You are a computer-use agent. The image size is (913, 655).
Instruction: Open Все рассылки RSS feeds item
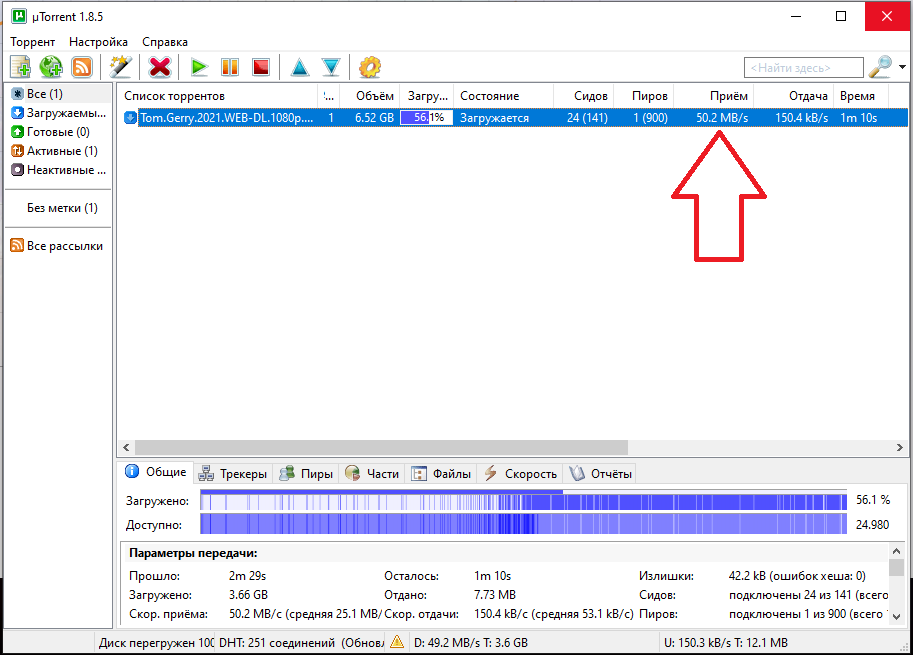58,246
